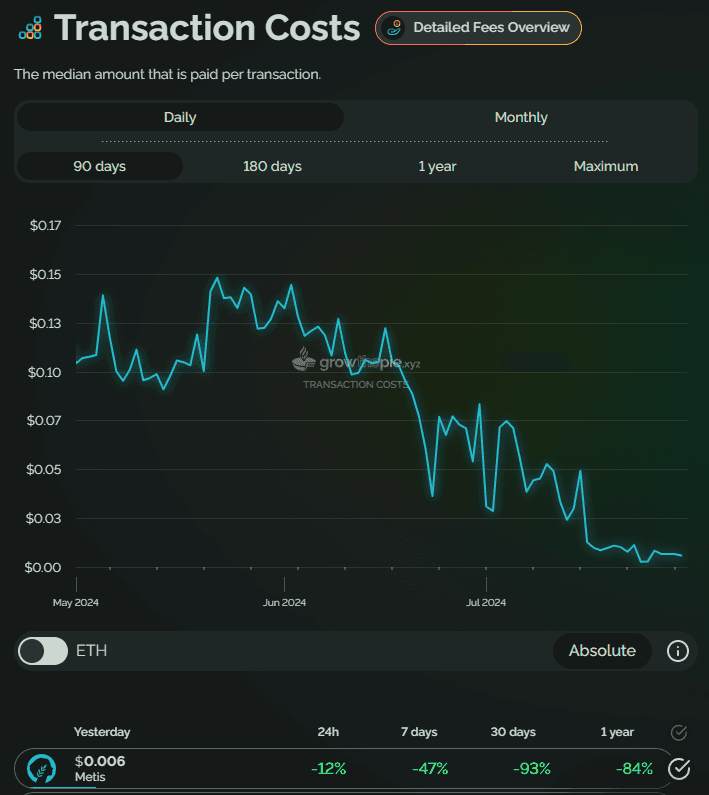Select the 90 days timespan
This screenshot has height=795, width=709.
pyautogui.click(x=100, y=166)
